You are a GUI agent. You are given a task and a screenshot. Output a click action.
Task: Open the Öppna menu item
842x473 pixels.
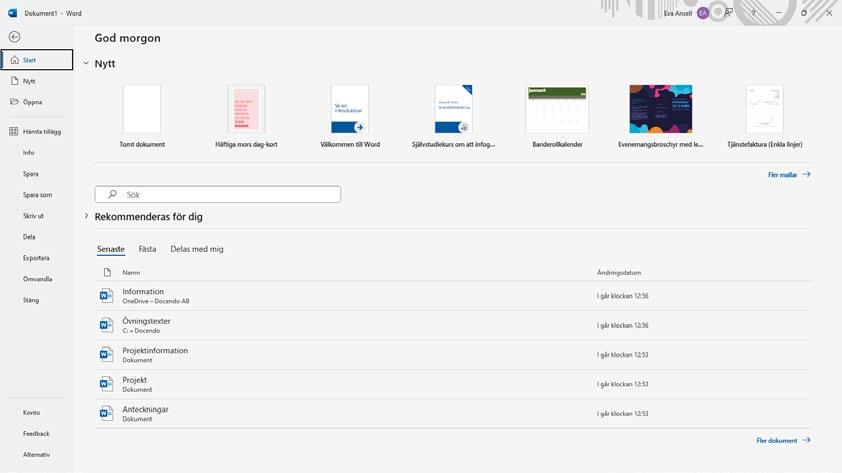pos(32,102)
